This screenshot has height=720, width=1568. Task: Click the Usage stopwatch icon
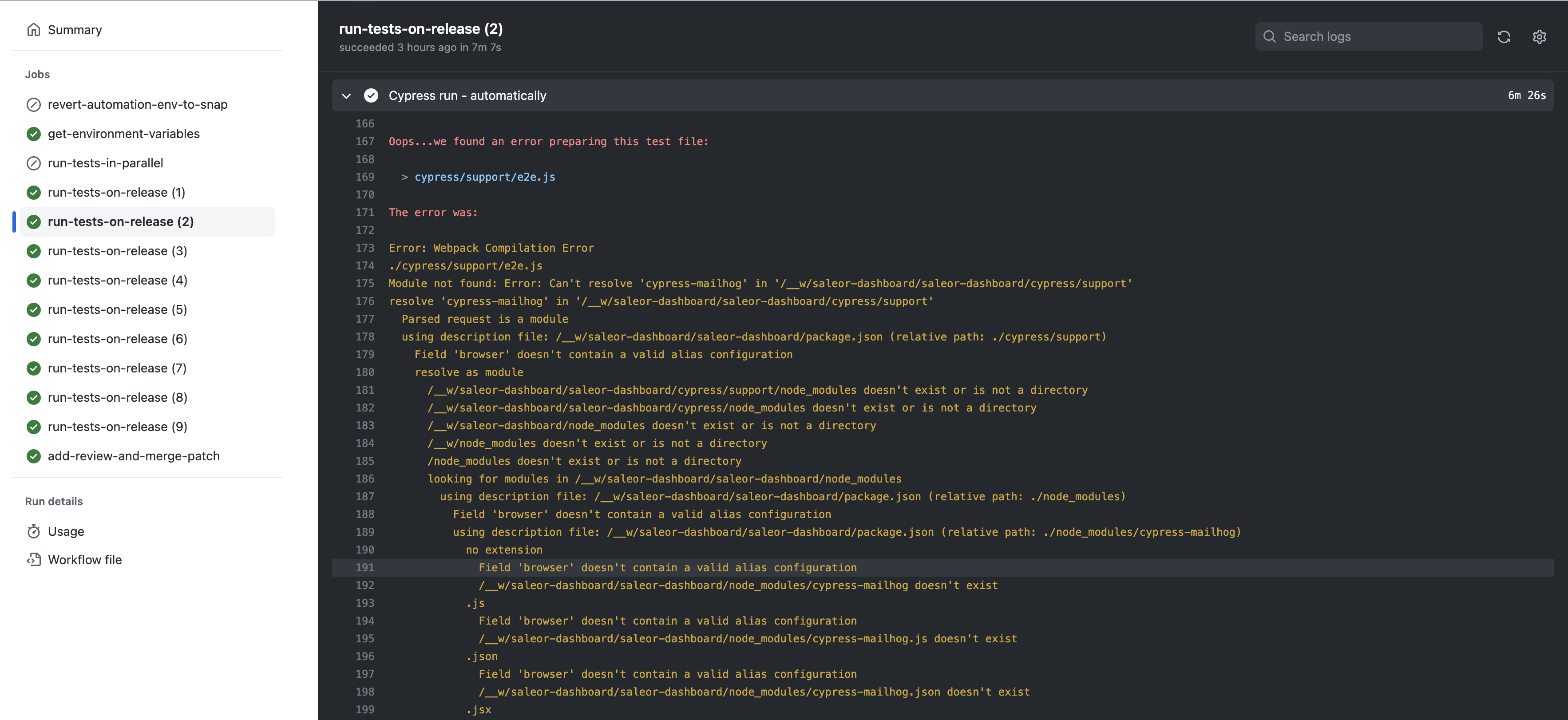click(x=34, y=531)
